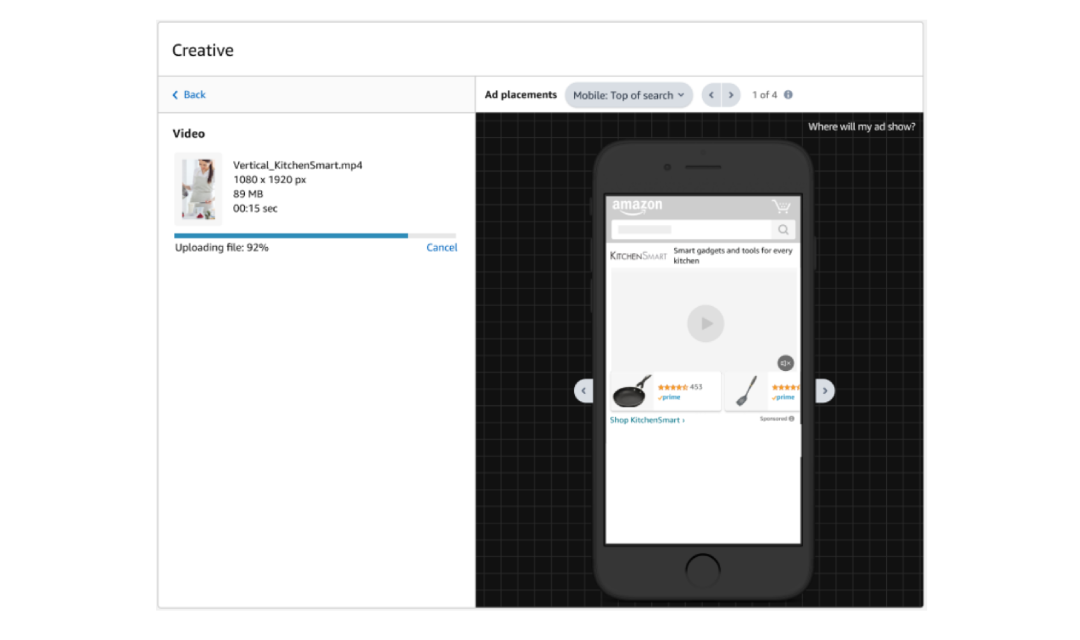
Task: Click the Video section heading
Action: tap(189, 134)
